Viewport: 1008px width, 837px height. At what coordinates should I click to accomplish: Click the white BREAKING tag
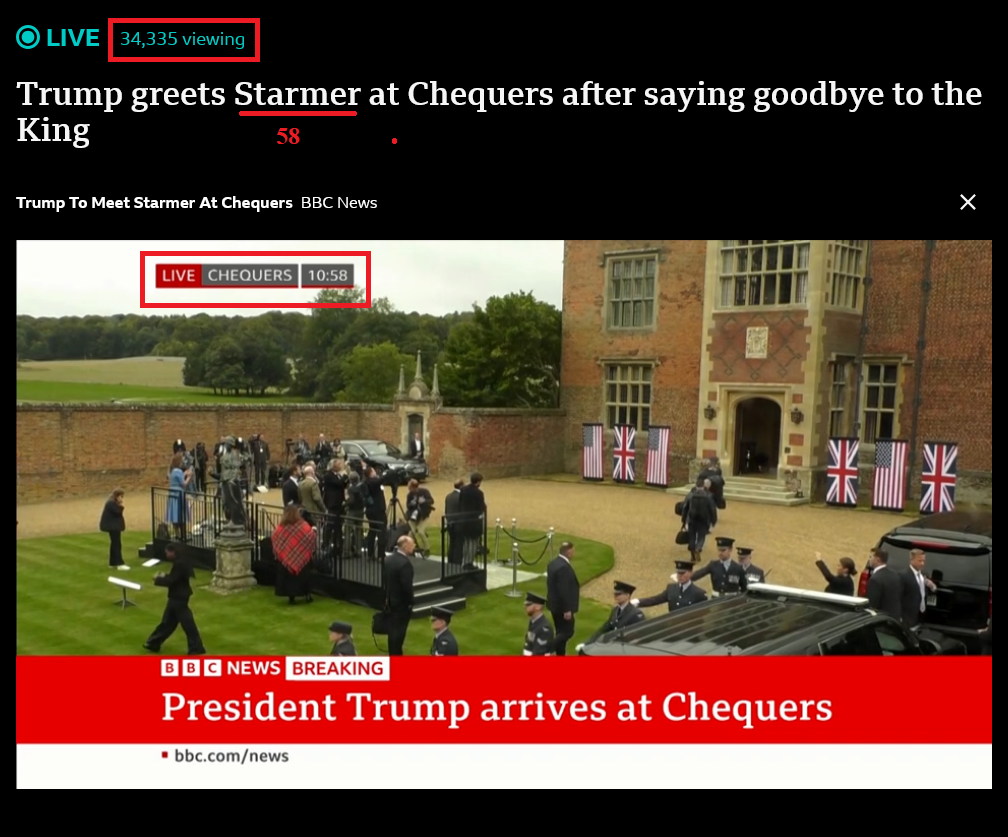point(338,669)
